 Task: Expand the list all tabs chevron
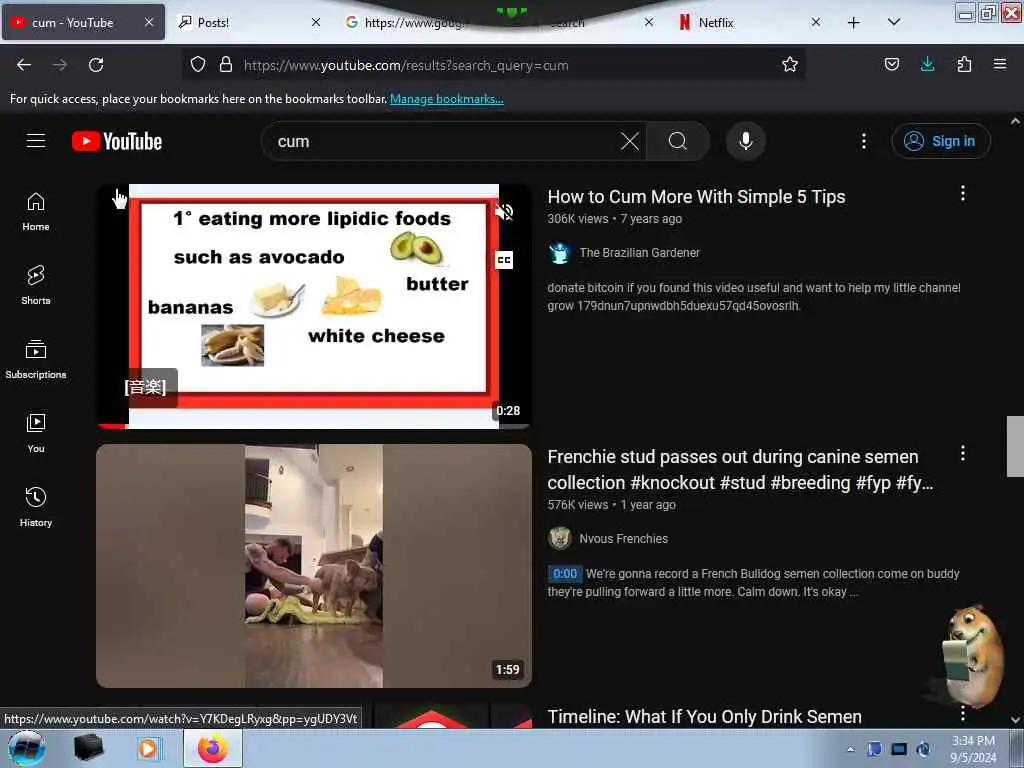[x=894, y=22]
